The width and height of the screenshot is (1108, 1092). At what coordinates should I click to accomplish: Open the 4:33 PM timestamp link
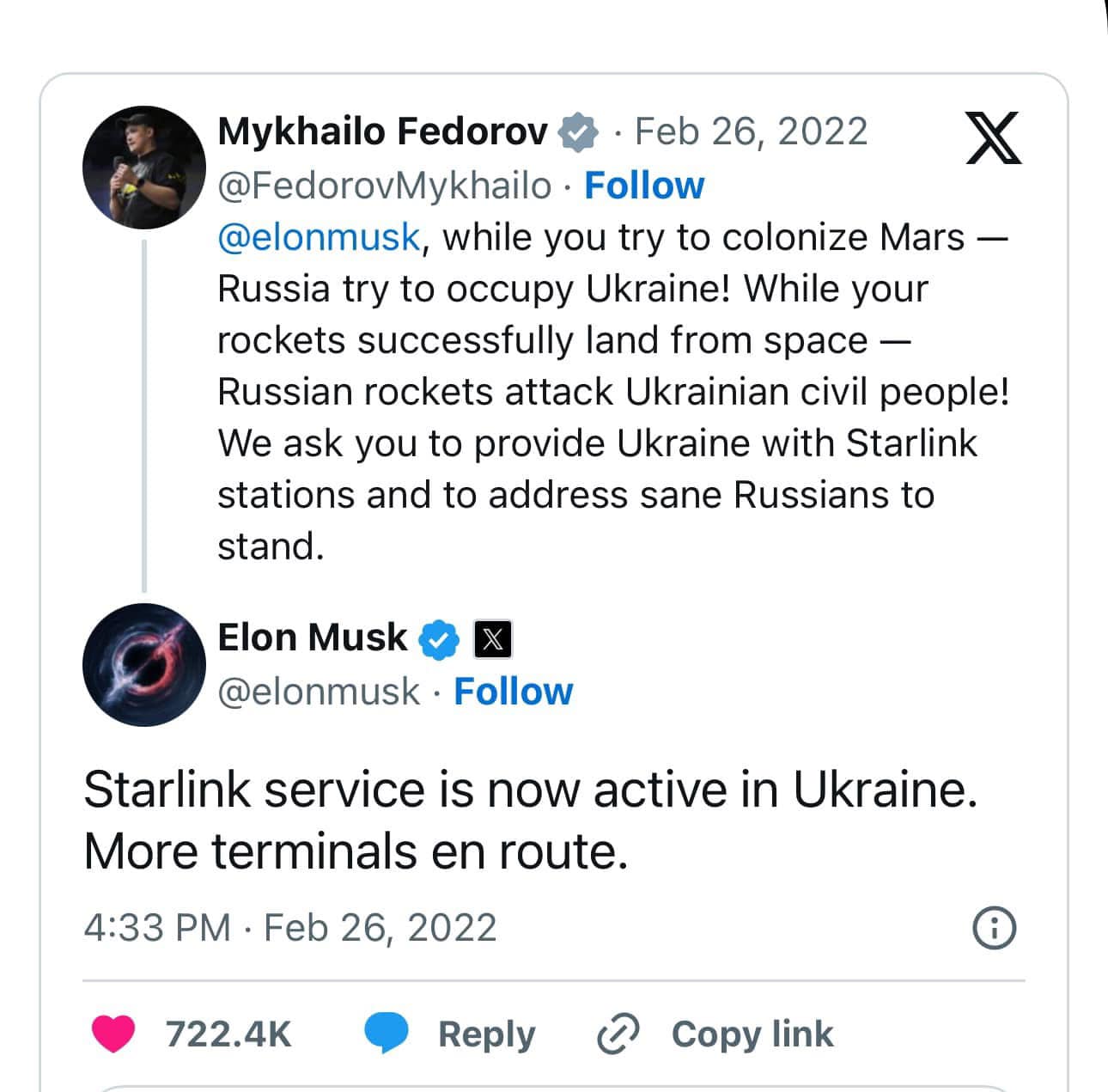click(x=290, y=928)
